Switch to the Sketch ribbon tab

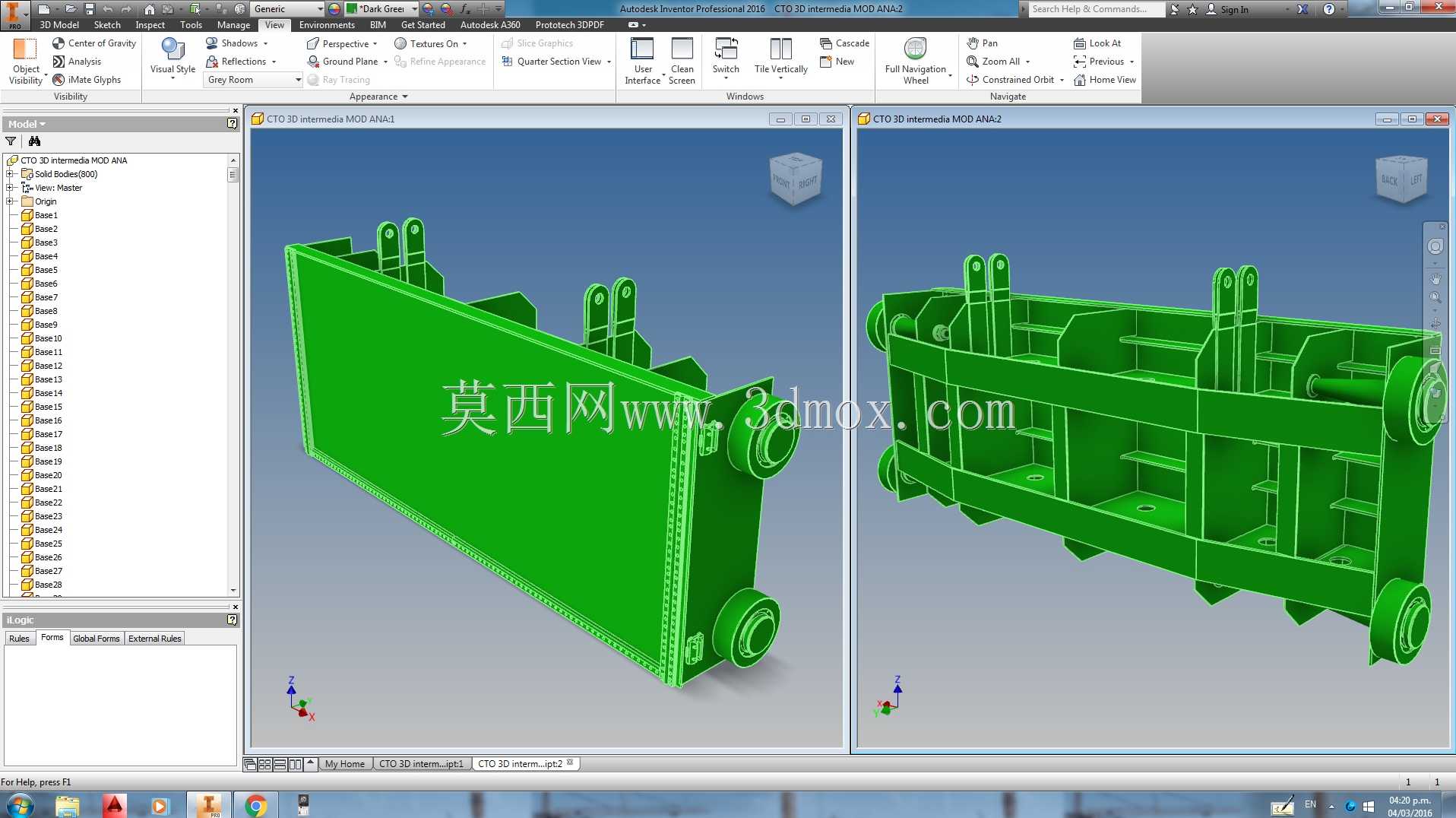[x=107, y=25]
